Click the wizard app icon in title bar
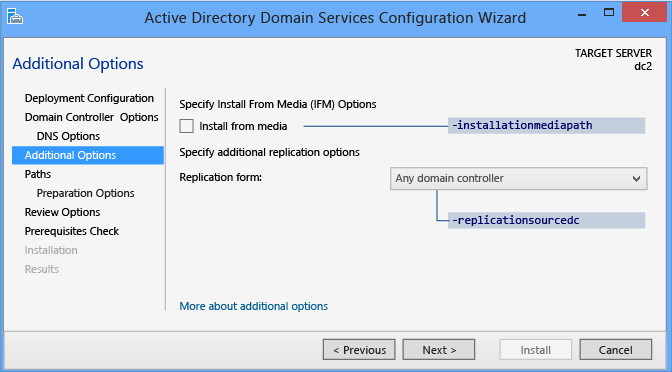 15,17
